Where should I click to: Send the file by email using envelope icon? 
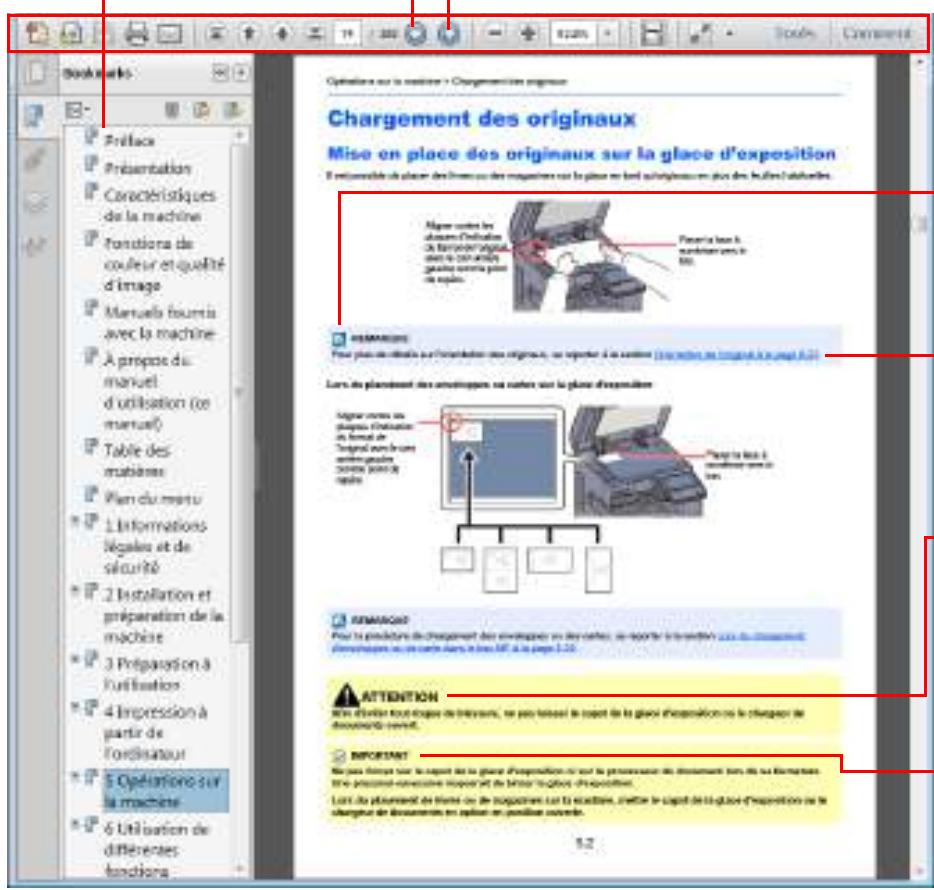[x=169, y=34]
